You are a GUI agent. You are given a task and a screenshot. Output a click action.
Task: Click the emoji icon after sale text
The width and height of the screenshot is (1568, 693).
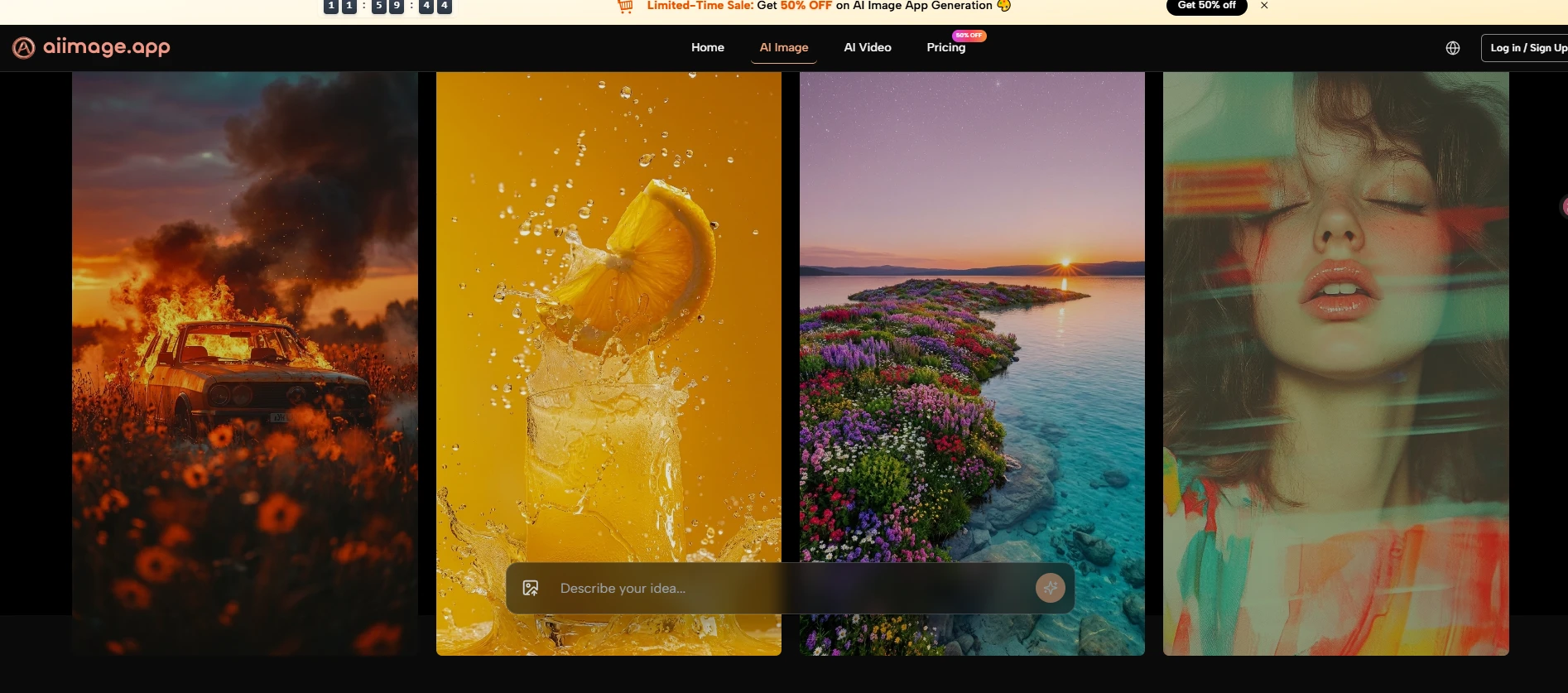(1003, 6)
